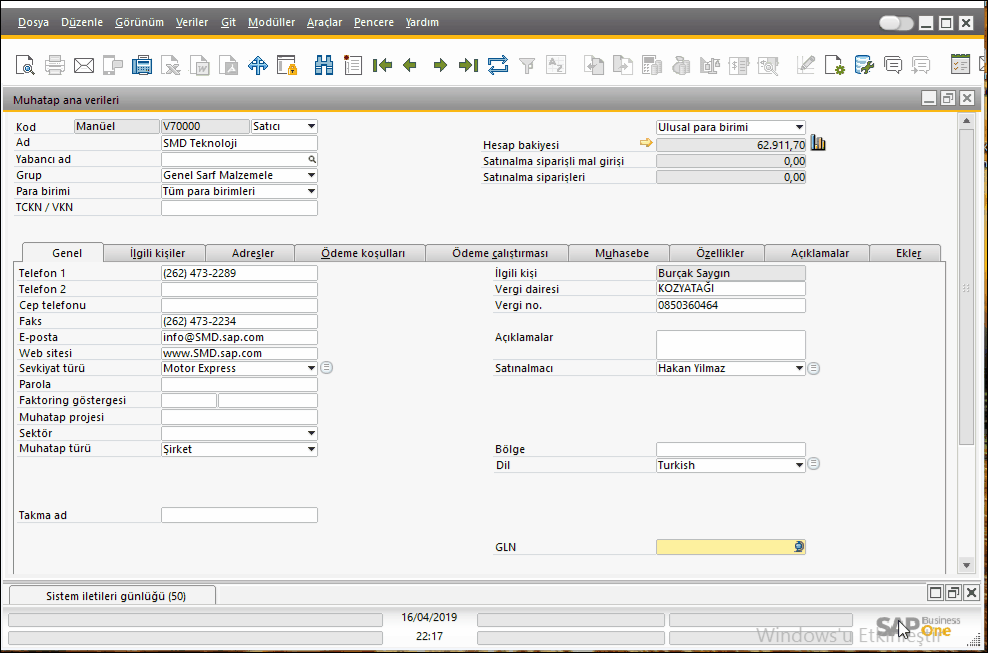Open the Dosya menu
Viewport: 988px width, 653px height.
(x=33, y=23)
